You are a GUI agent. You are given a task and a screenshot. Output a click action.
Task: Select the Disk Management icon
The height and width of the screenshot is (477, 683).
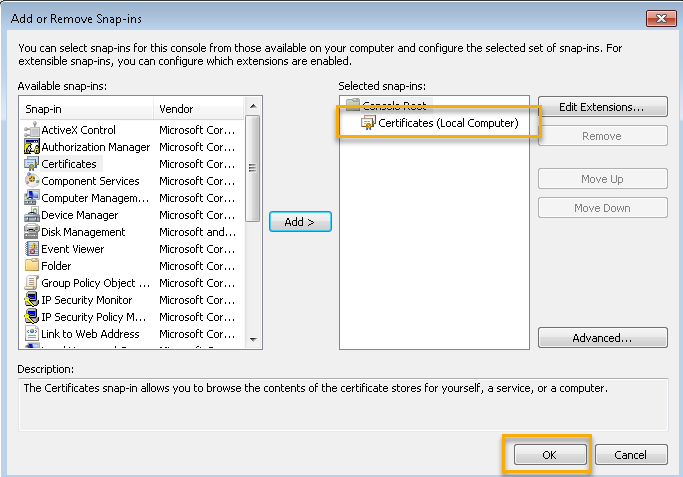(31, 232)
